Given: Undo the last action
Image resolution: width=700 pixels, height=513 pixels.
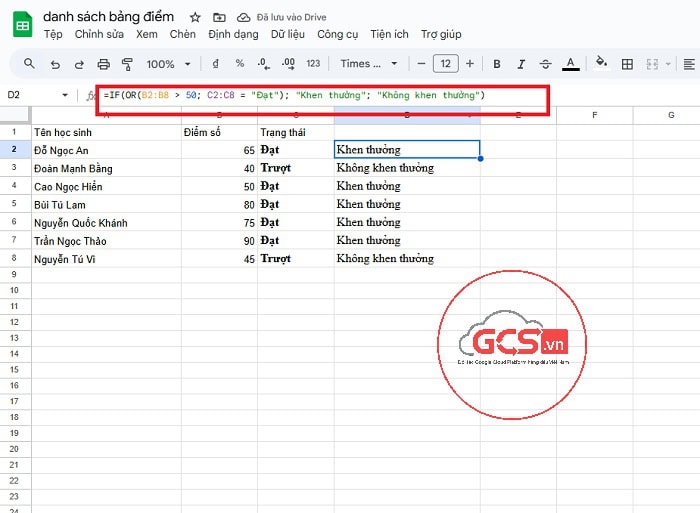Looking at the screenshot, I should pyautogui.click(x=54, y=64).
